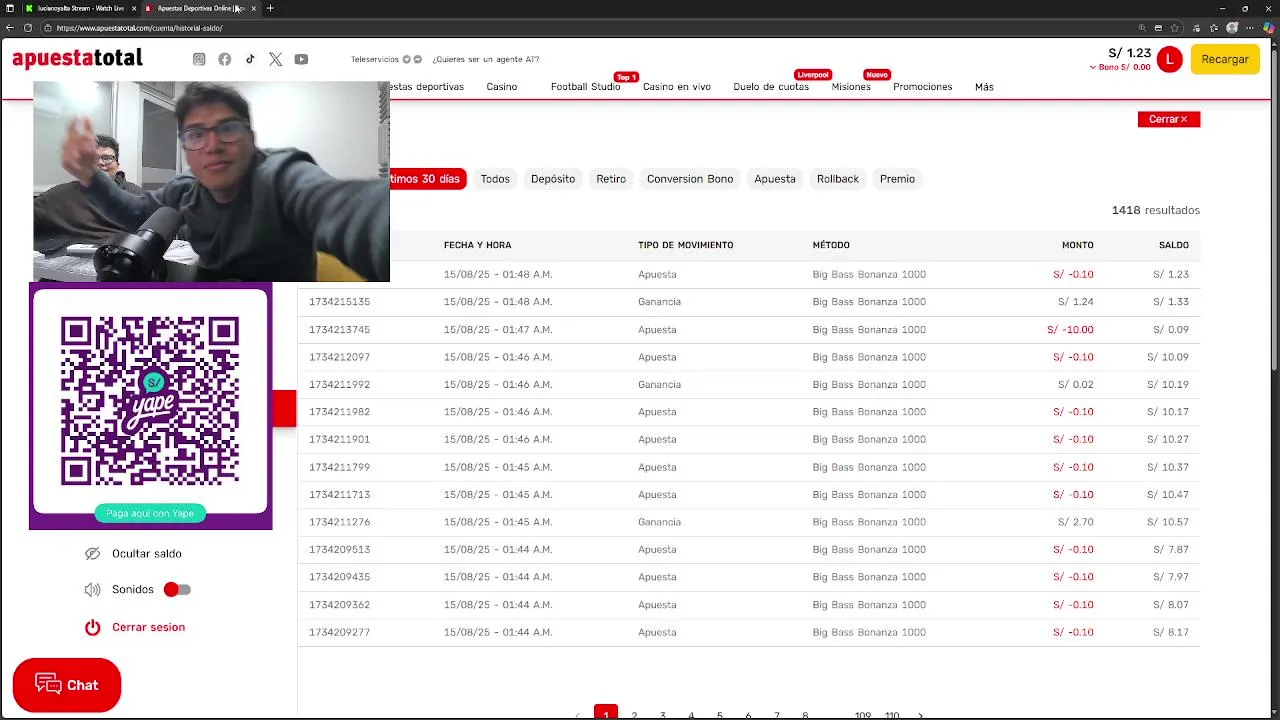The height and width of the screenshot is (720, 1280).
Task: Click the 1418 resultados count
Action: coord(1156,210)
